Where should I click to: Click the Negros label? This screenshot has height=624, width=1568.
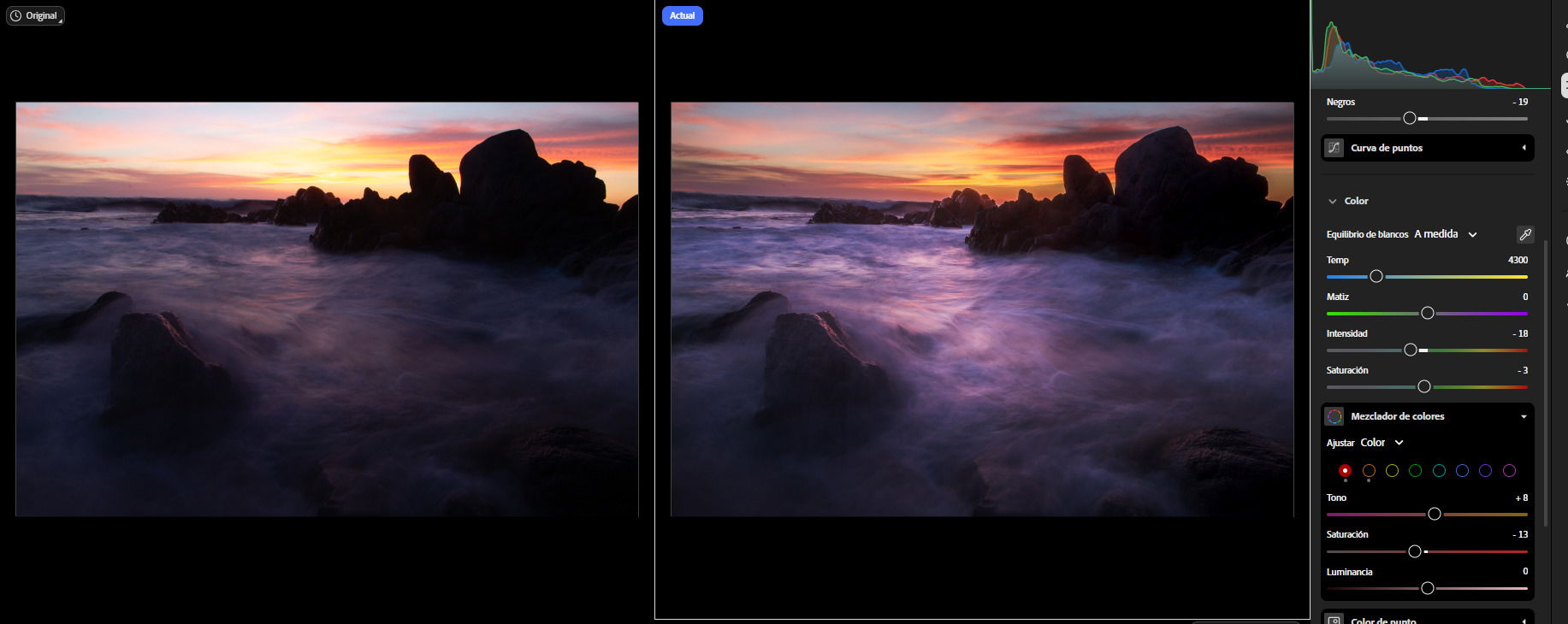point(1340,102)
